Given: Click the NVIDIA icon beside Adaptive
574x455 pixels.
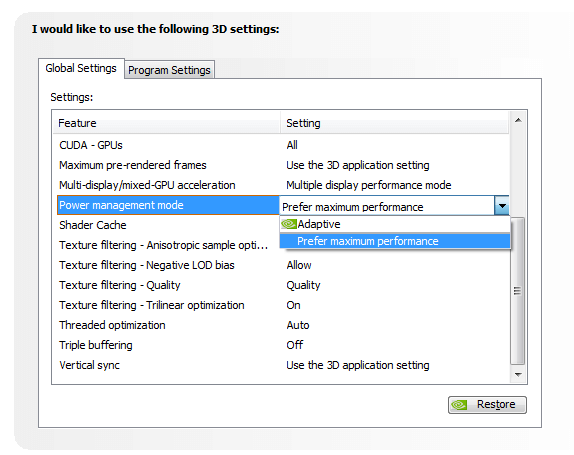Looking at the screenshot, I should coord(289,224).
